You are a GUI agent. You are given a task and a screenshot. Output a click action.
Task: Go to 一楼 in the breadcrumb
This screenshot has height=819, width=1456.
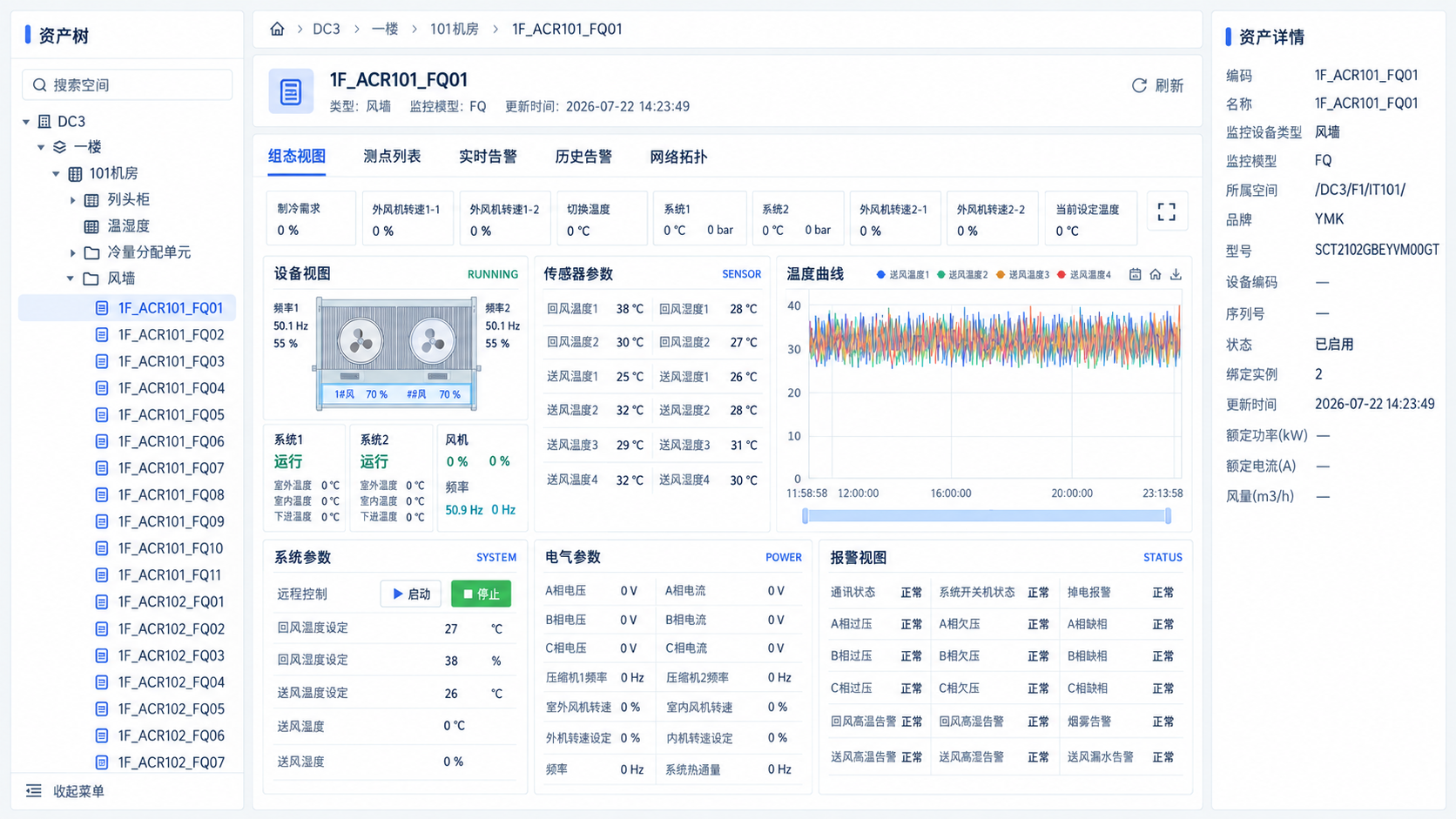pyautogui.click(x=385, y=29)
